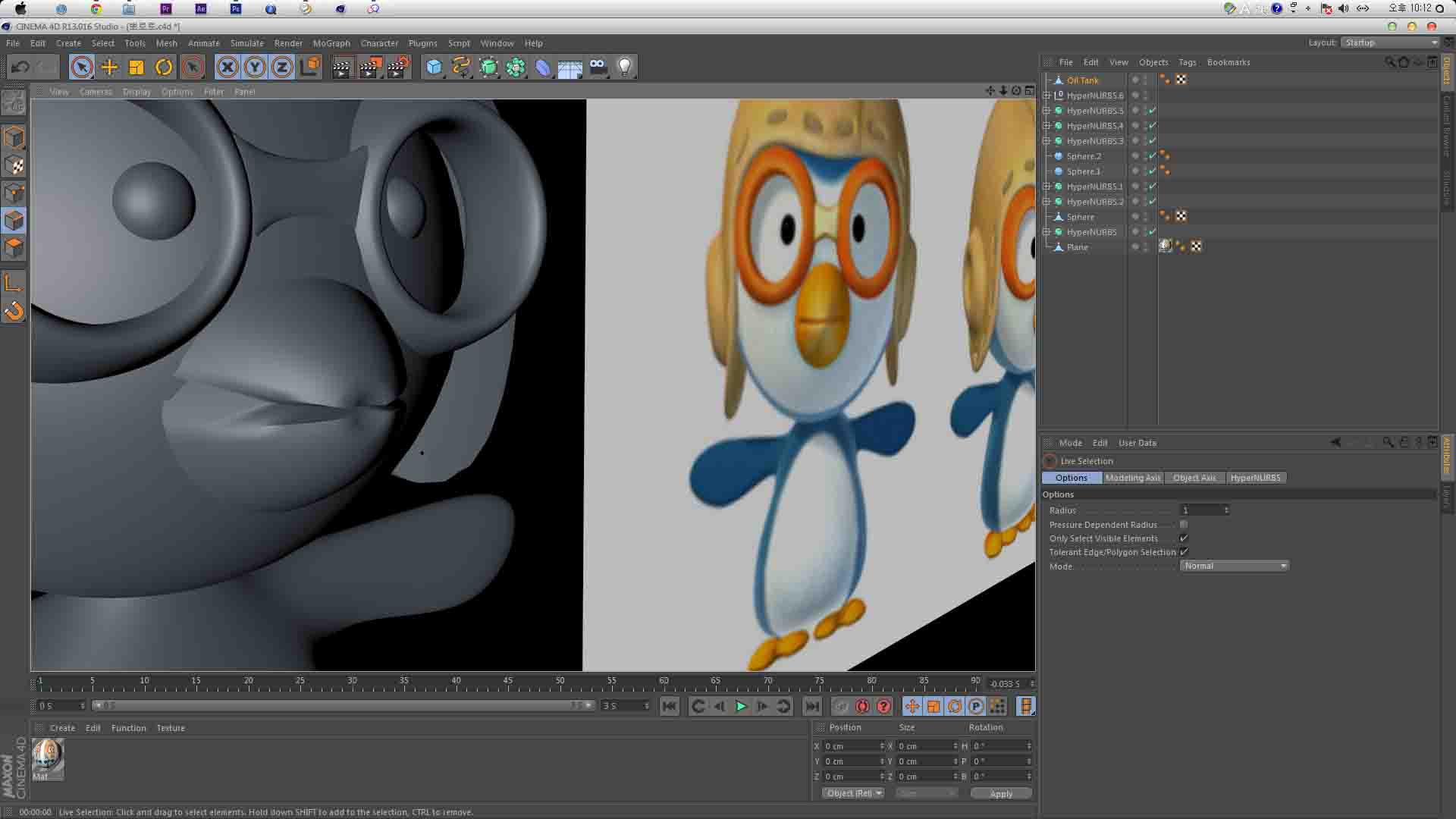The width and height of the screenshot is (1456, 819).
Task: Open the Material Manager Create menu
Action: (62, 728)
